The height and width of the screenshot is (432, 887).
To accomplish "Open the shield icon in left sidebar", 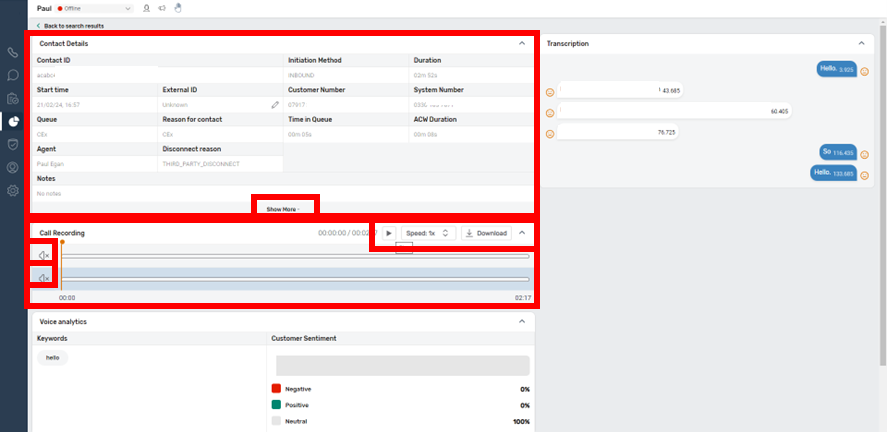I will point(13,144).
